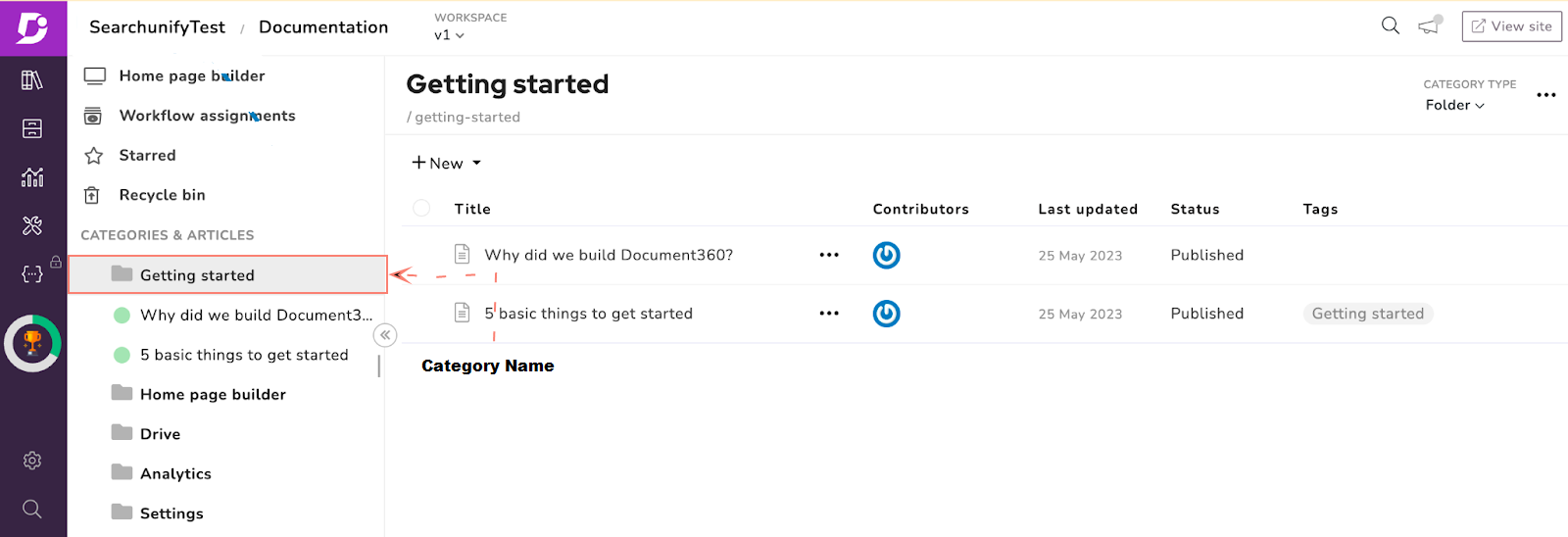Open the Documentation books icon in sidebar
Screen dimensions: 1568x537
tap(32, 80)
